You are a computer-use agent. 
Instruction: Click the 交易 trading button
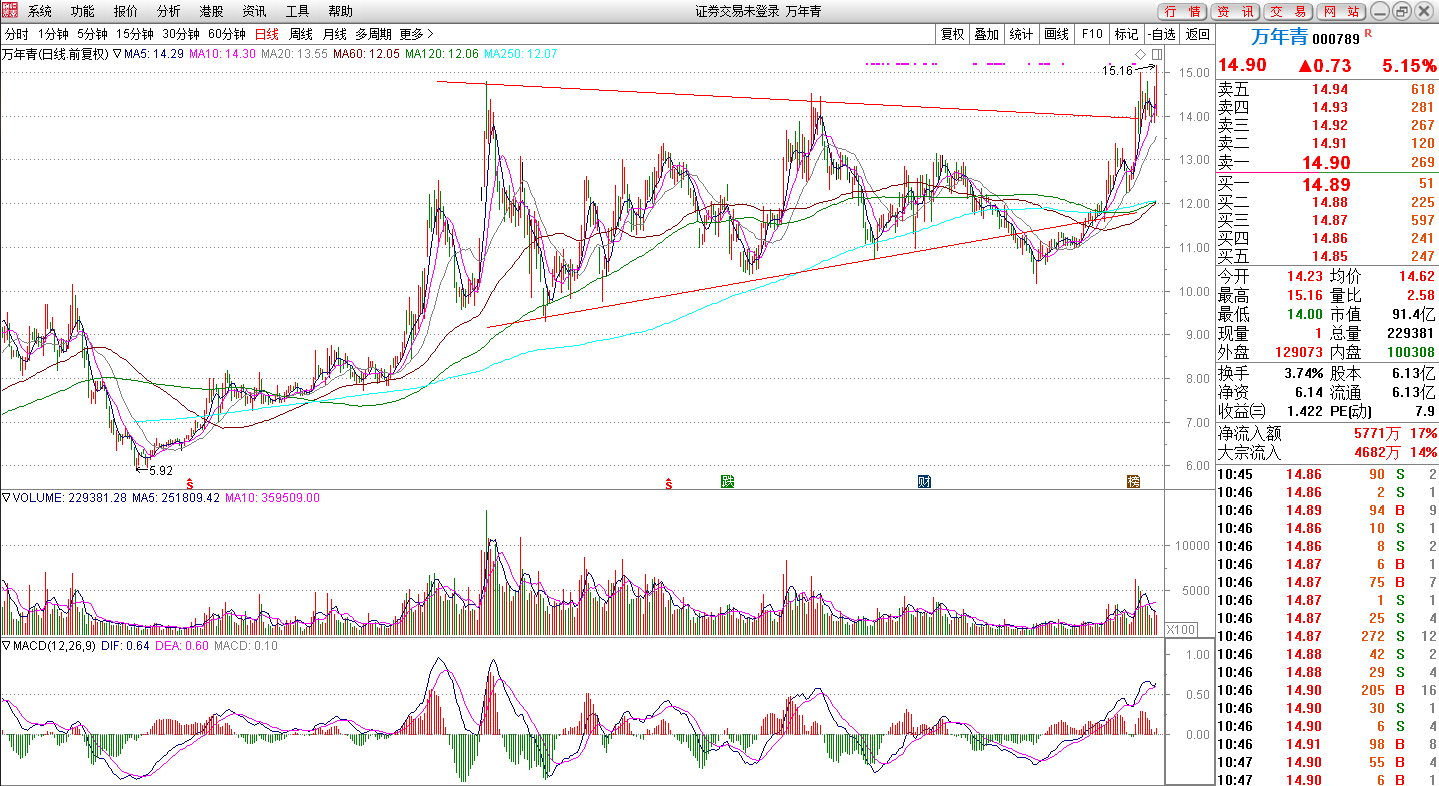[1288, 11]
